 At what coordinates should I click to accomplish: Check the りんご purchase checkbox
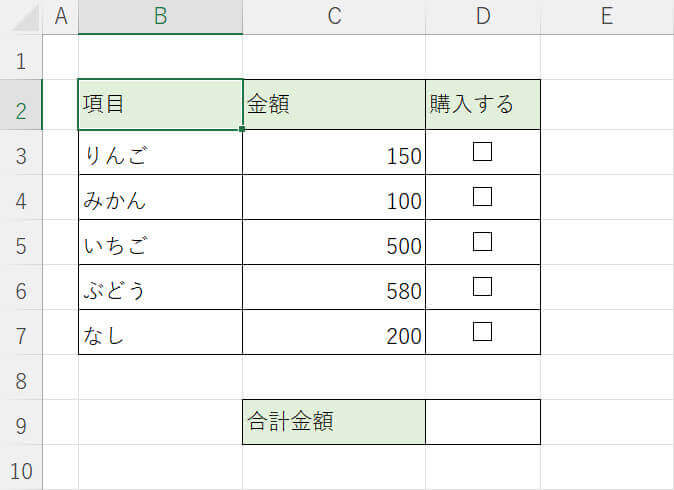point(483,152)
